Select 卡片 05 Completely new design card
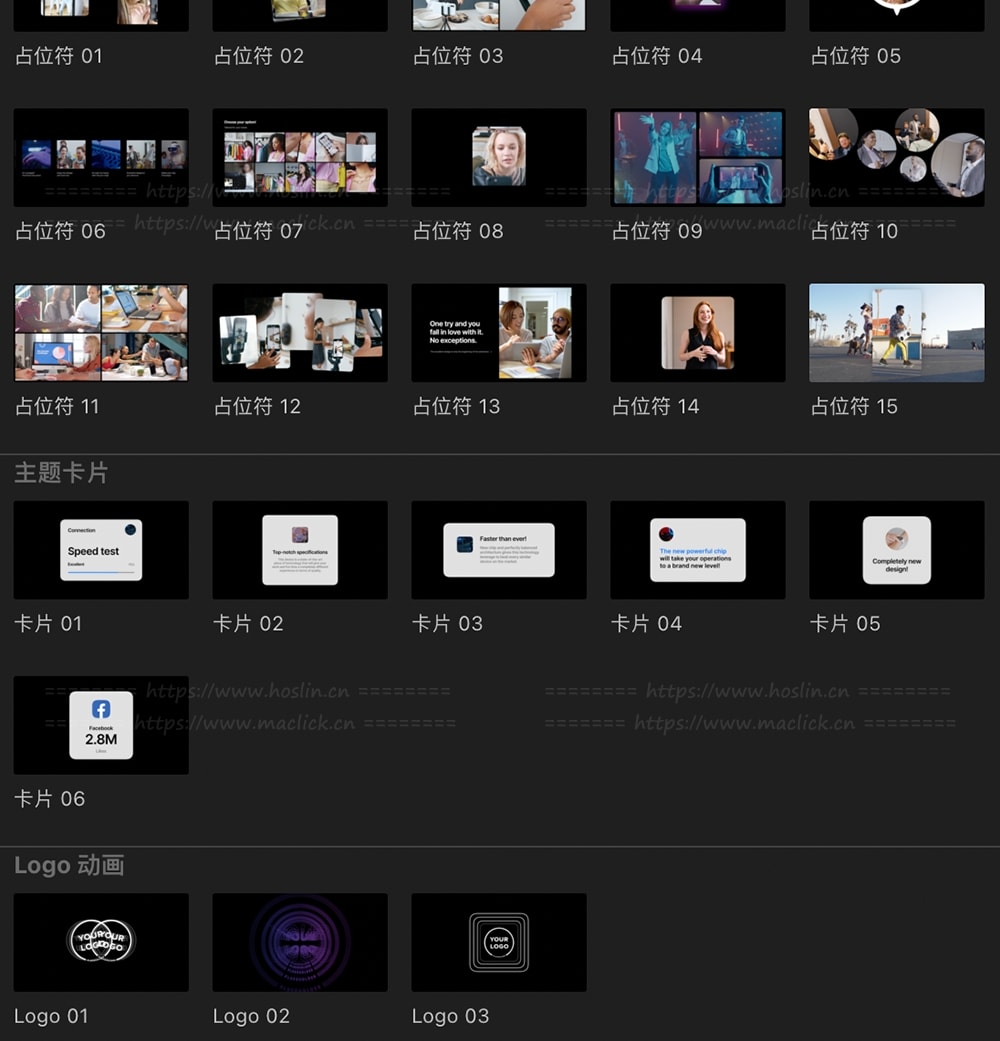The width and height of the screenshot is (1000, 1041). tap(897, 550)
